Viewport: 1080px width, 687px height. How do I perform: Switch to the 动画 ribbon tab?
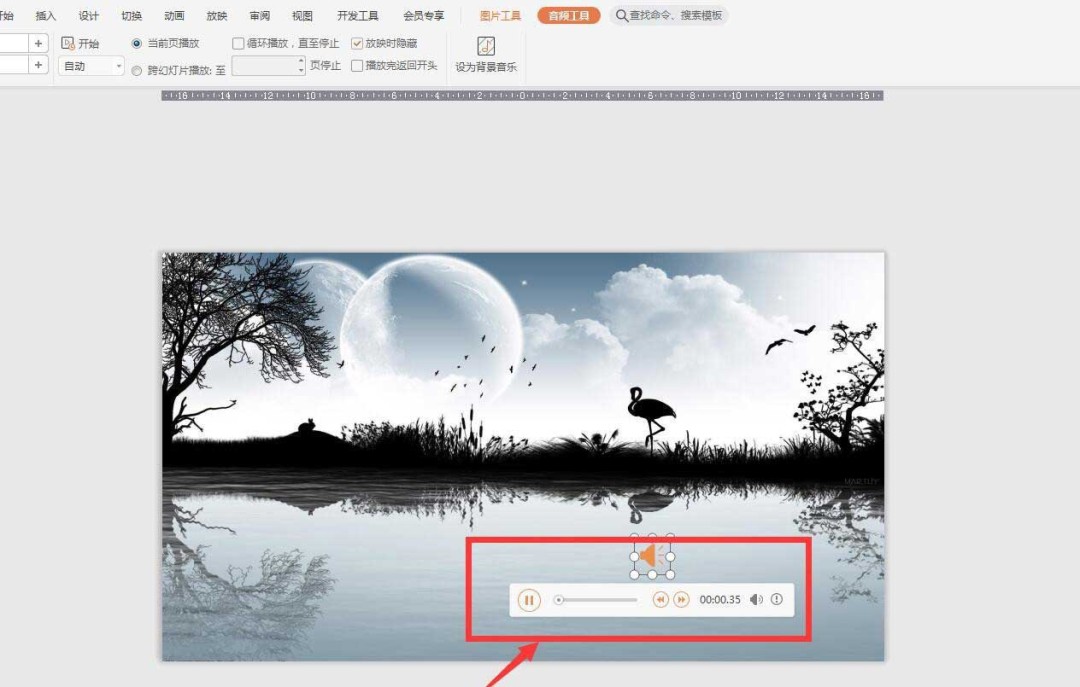[x=173, y=15]
